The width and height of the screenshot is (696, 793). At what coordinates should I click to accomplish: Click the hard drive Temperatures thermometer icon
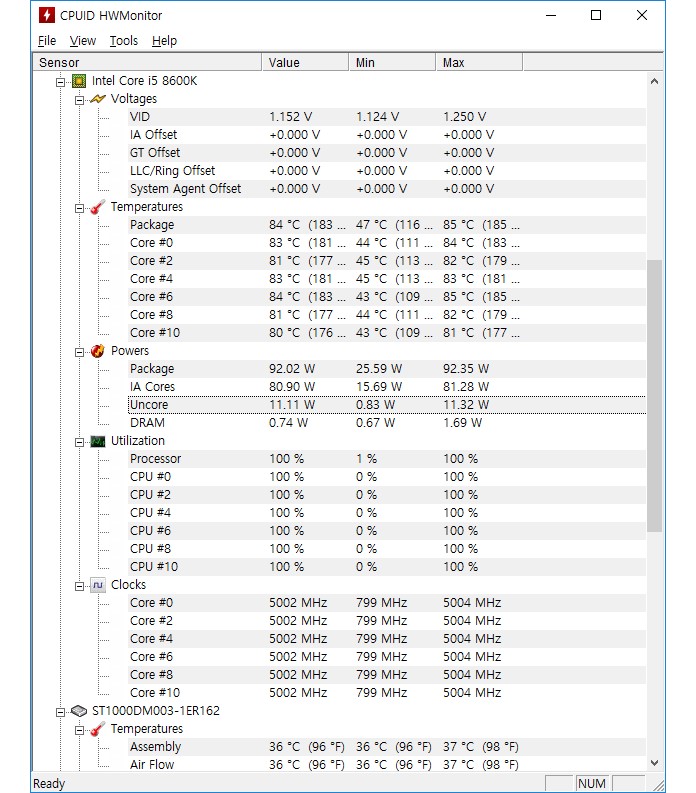[98, 729]
